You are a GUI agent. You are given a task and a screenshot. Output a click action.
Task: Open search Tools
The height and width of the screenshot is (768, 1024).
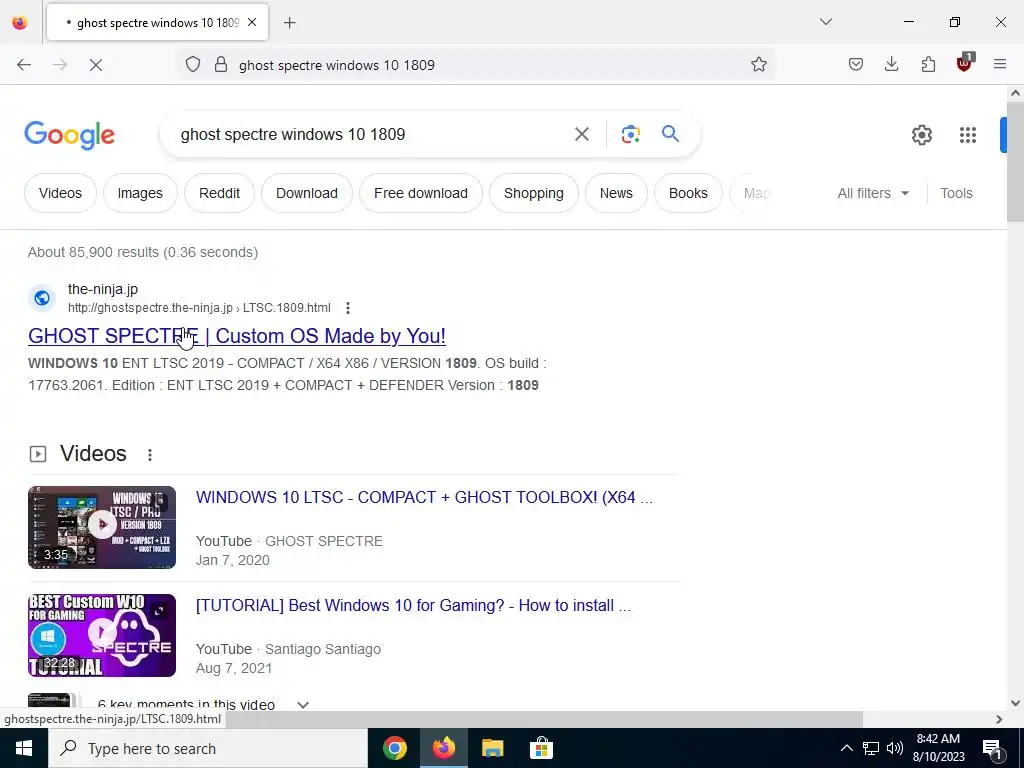[956, 193]
